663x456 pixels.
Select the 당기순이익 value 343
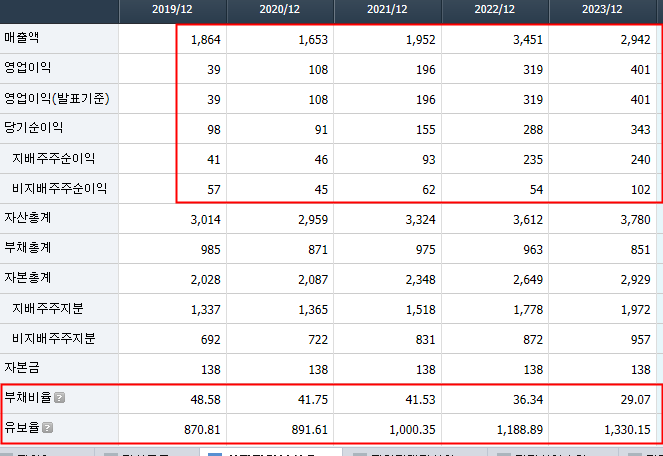point(640,130)
